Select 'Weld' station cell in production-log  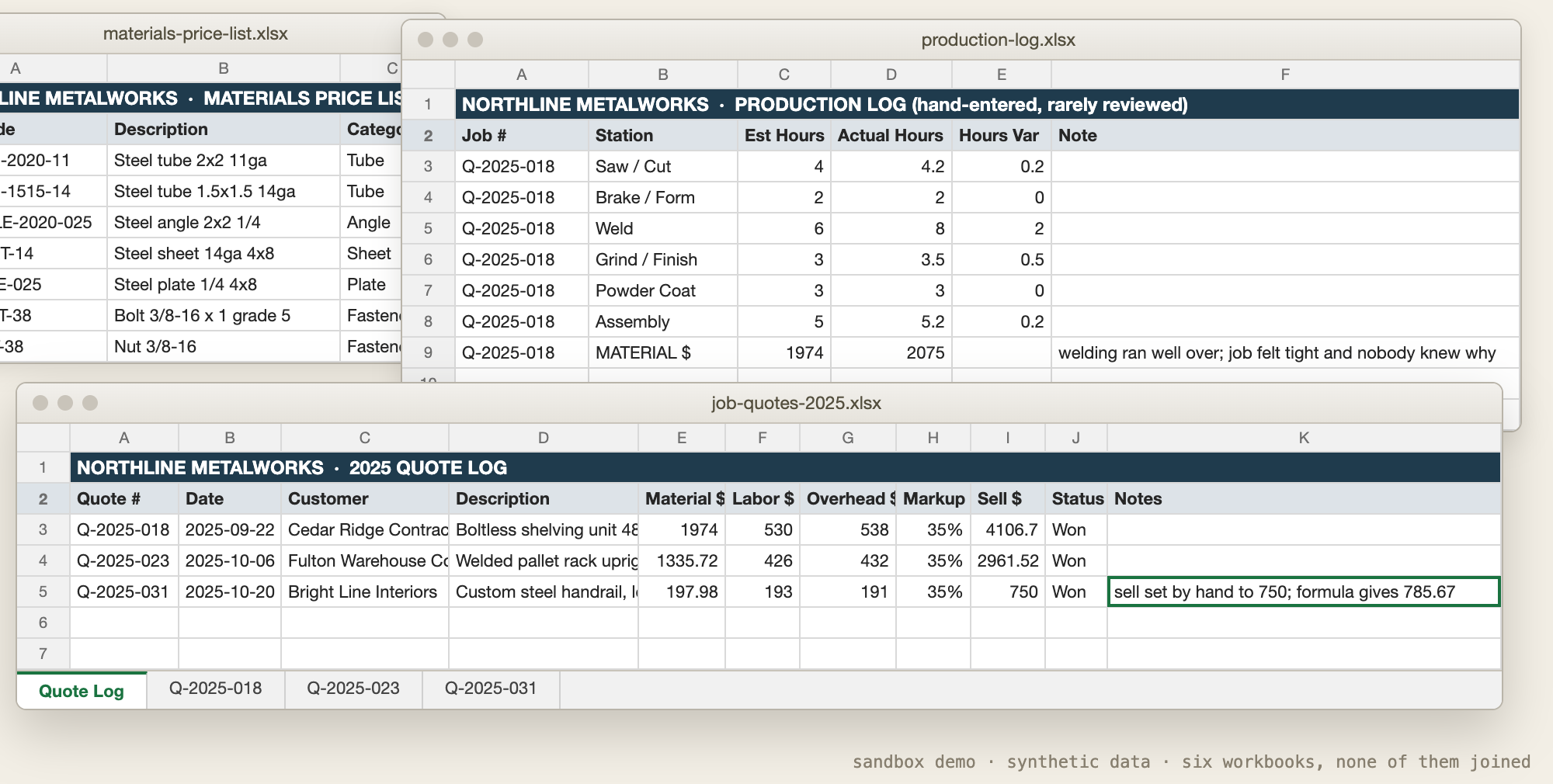[x=663, y=228]
